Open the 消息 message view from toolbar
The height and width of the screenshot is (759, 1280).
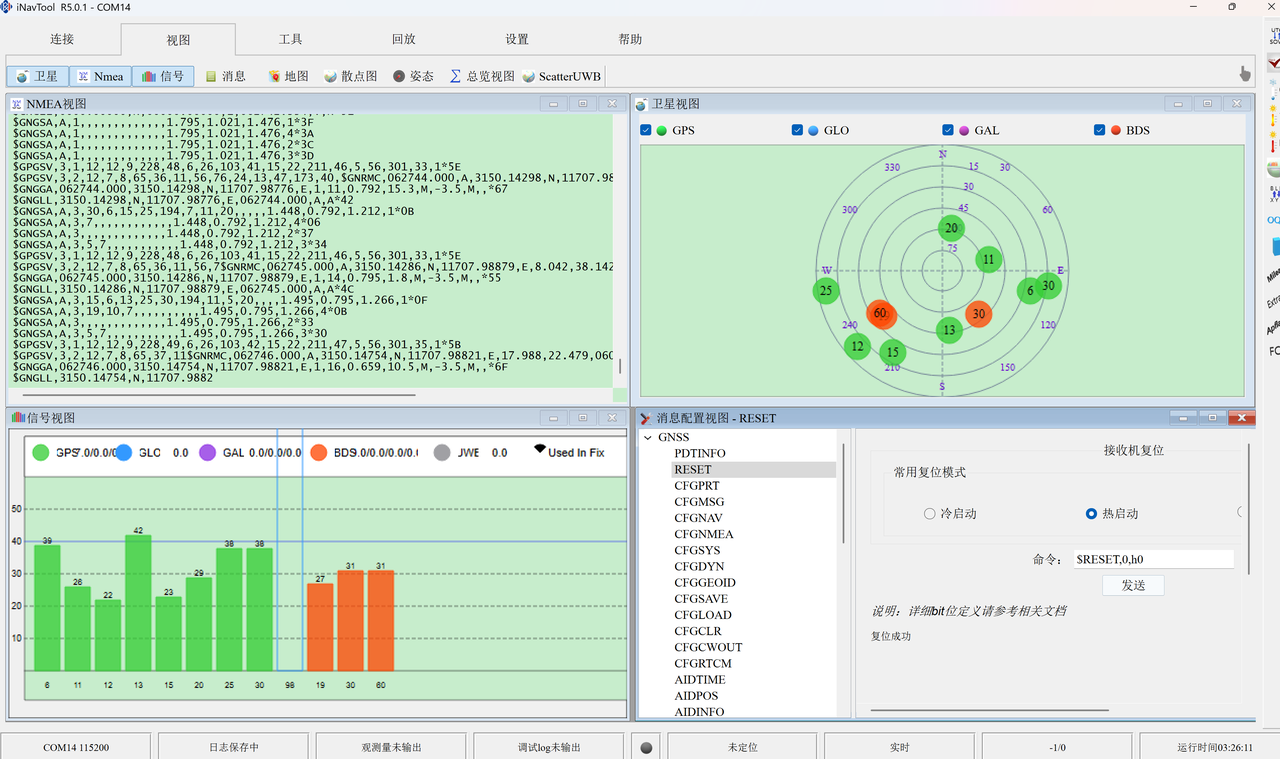(x=225, y=76)
